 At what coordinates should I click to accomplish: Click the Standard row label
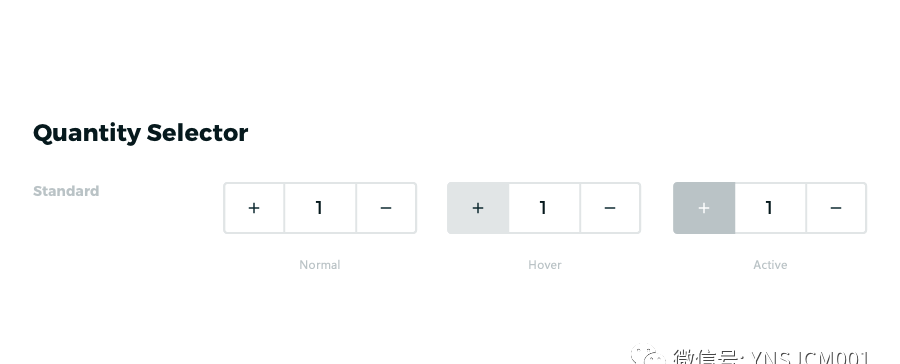[x=66, y=191]
